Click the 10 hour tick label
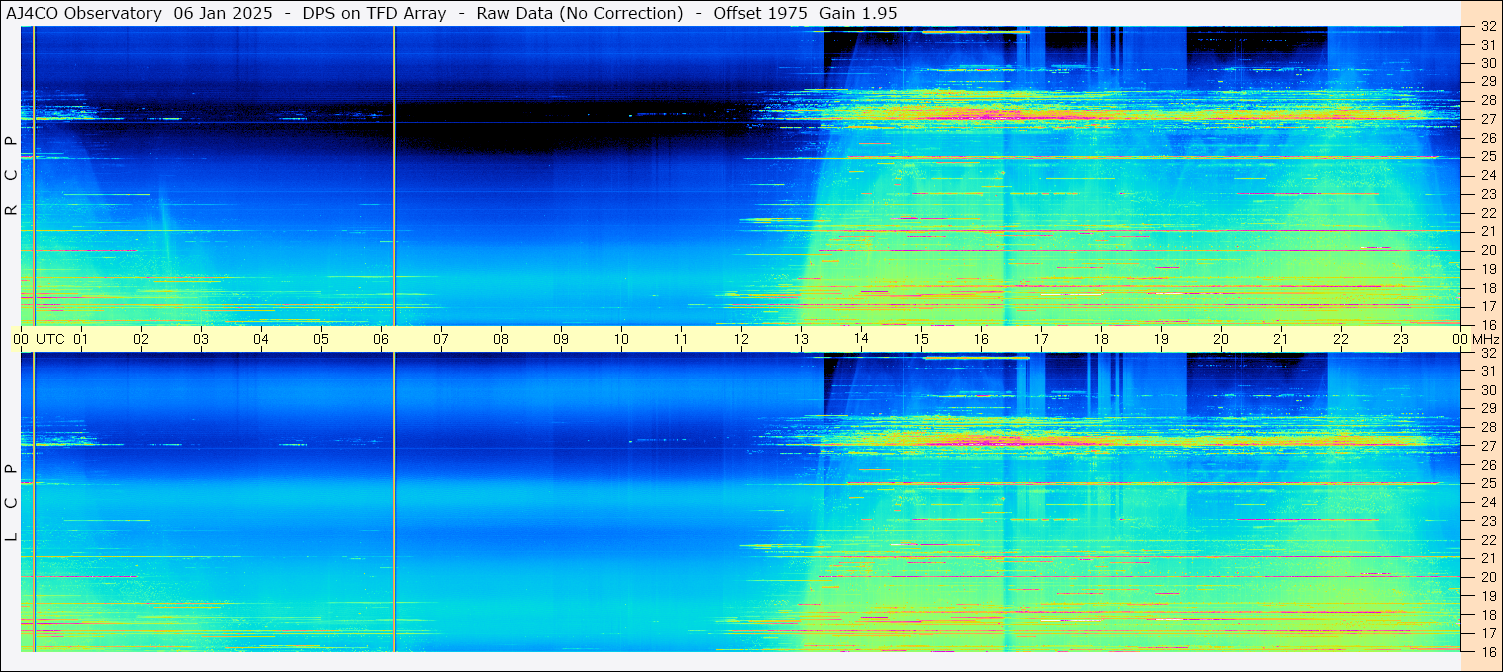Image resolution: width=1503 pixels, height=672 pixels. click(621, 339)
